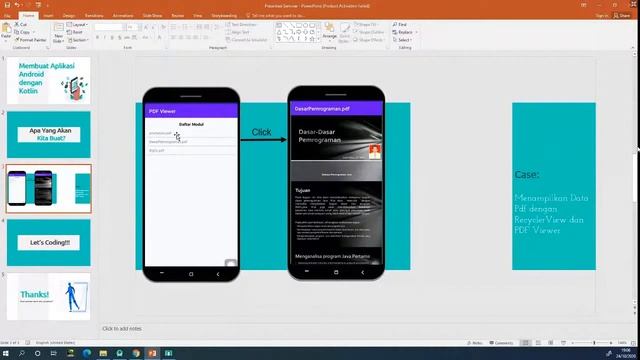Adjust the zoom slider in the status bar
Viewport: 640px width, 360px height.
pyautogui.click(x=594, y=343)
